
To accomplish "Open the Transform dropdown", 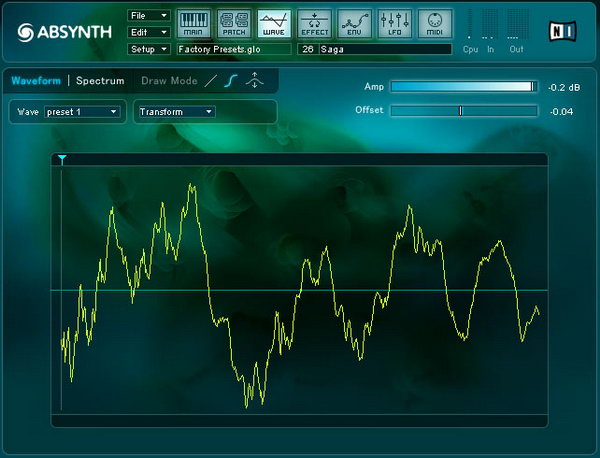I will tap(176, 112).
